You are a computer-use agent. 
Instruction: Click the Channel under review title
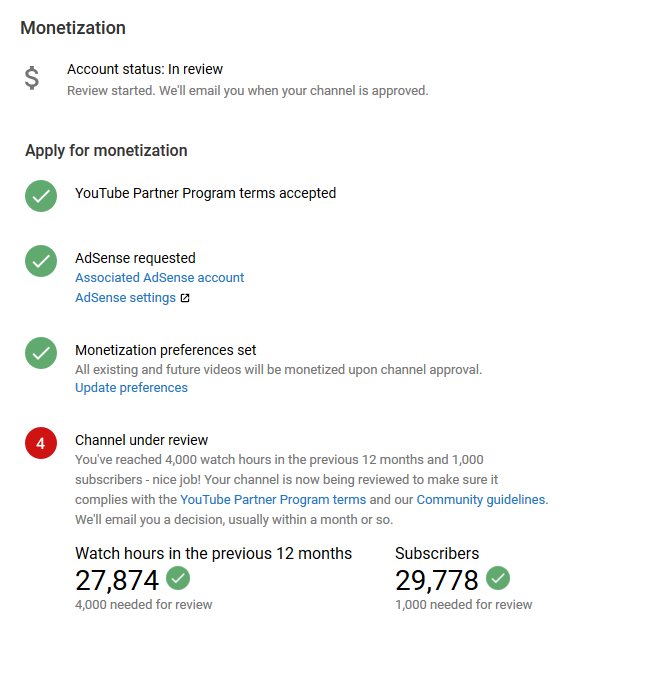coord(142,440)
